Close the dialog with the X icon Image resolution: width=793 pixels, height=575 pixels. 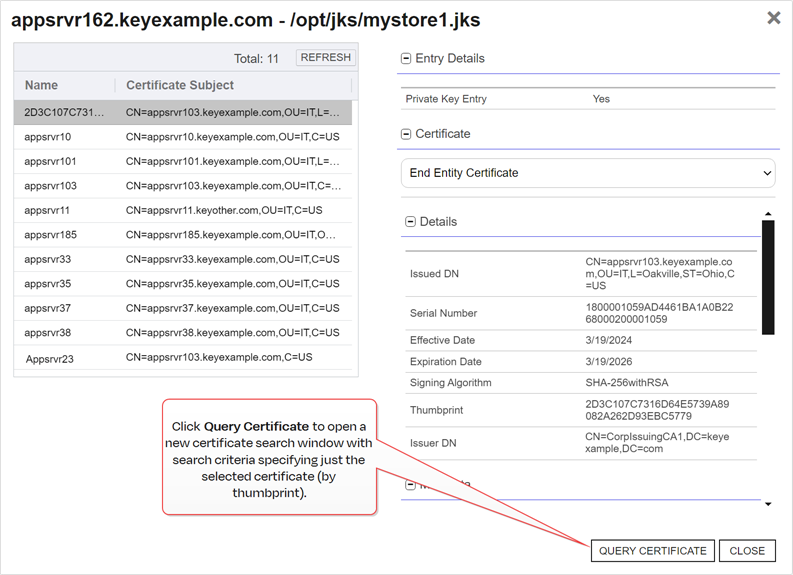point(773,18)
